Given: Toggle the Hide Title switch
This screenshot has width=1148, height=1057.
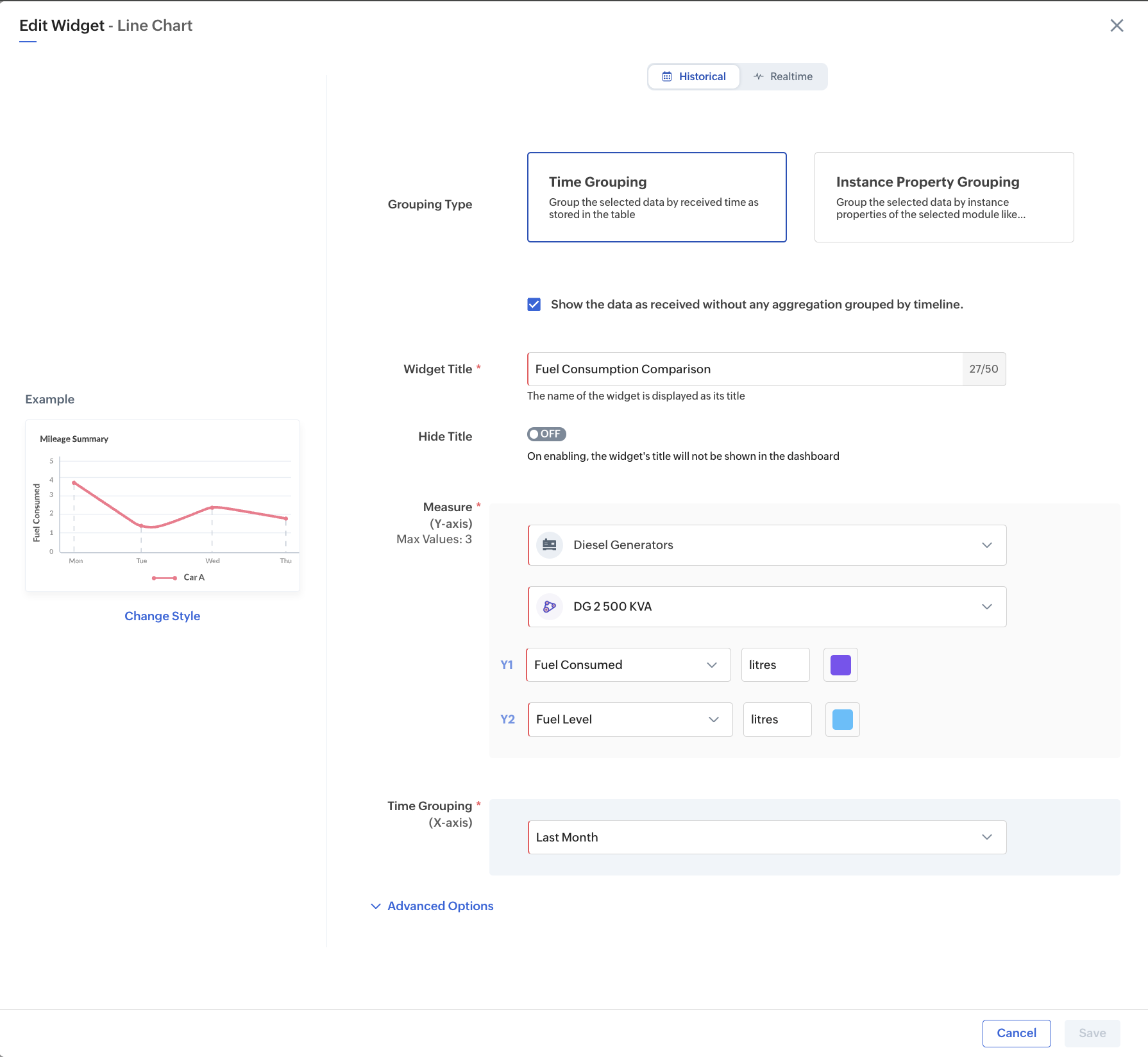Looking at the screenshot, I should (x=546, y=434).
